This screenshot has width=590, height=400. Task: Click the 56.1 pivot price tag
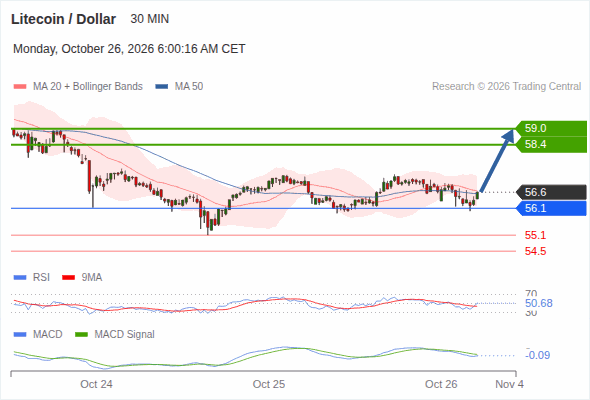[551, 208]
